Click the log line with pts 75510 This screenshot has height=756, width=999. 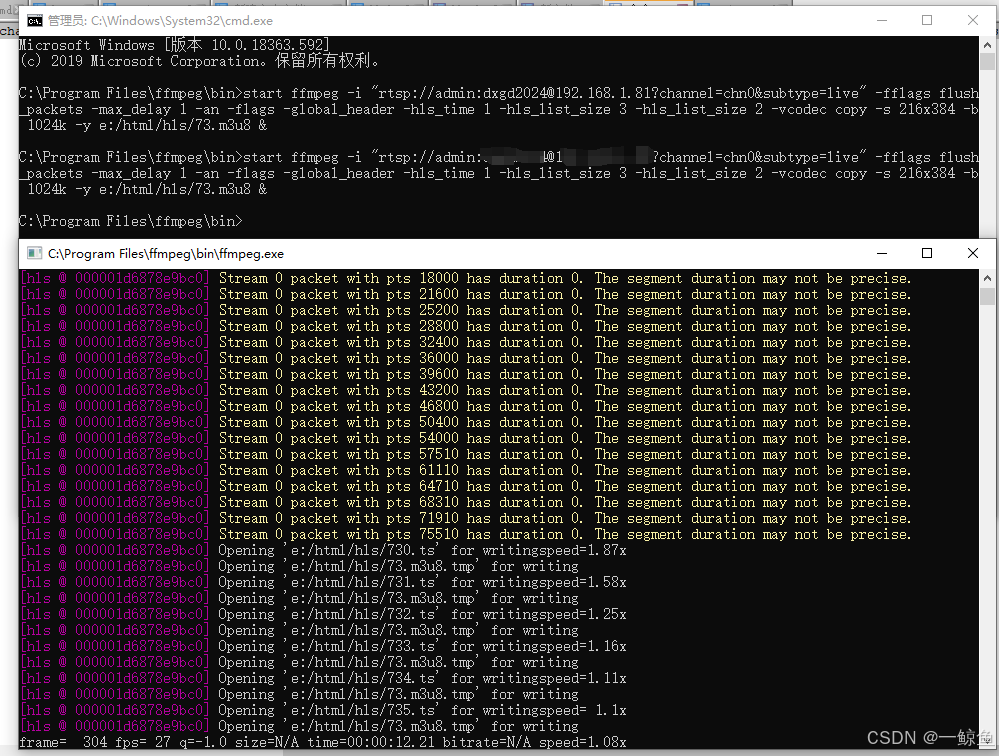tap(466, 534)
